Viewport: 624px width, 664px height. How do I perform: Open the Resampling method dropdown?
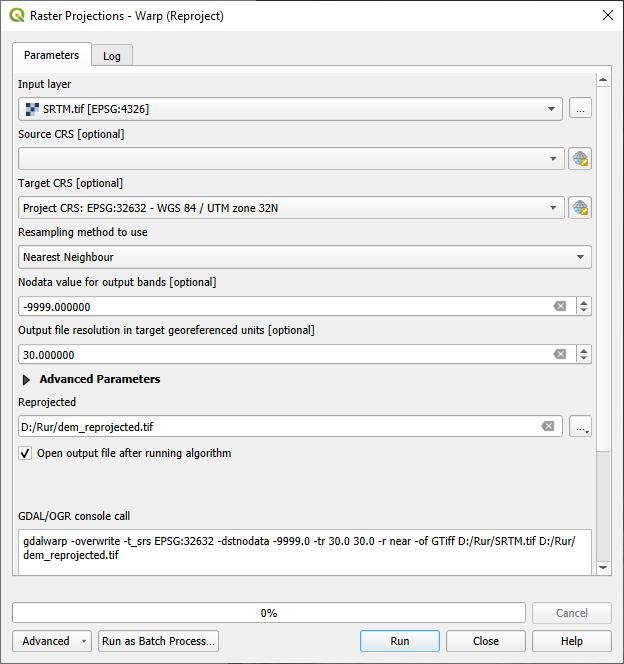coord(305,257)
